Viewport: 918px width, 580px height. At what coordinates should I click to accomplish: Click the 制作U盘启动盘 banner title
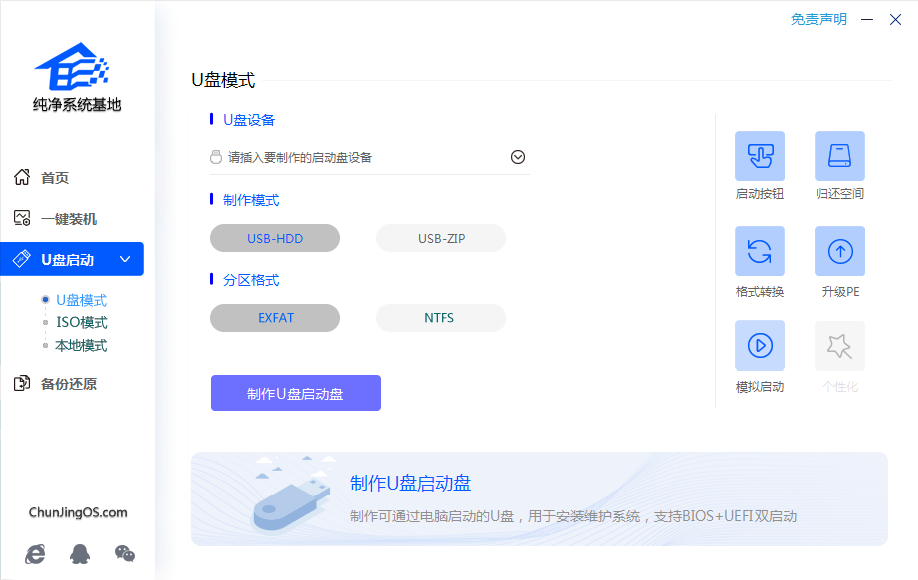410,483
